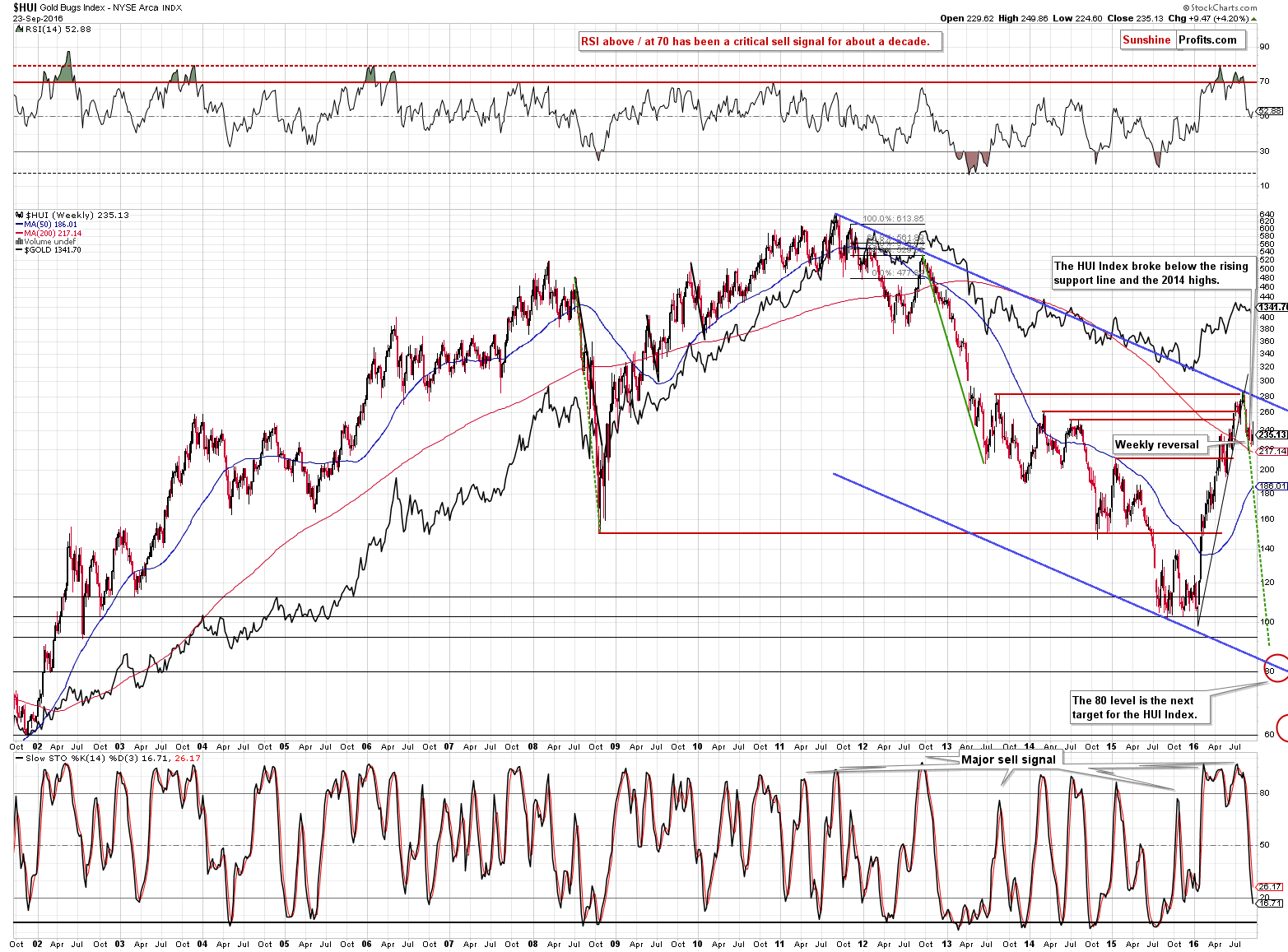Click the 235.13 HUI price tag on axis
Viewport: 1288px width, 952px height.
[1272, 434]
